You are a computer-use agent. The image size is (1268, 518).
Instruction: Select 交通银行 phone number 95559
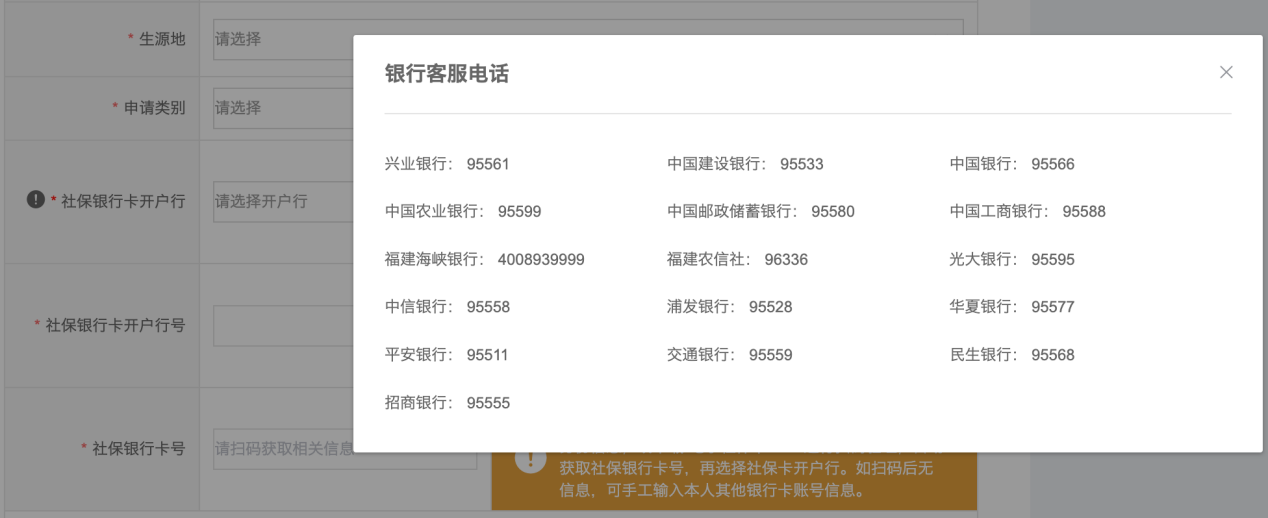pos(770,355)
